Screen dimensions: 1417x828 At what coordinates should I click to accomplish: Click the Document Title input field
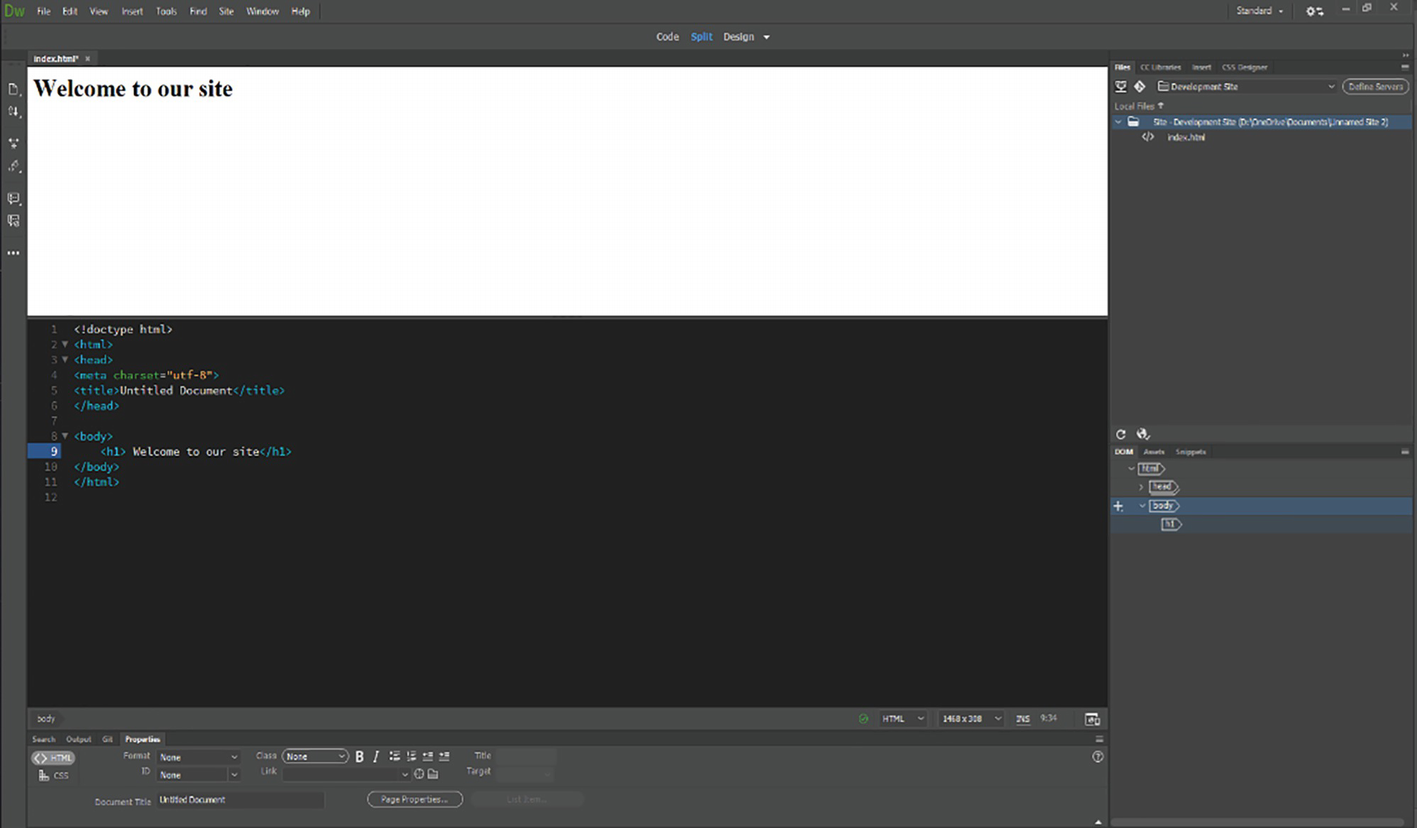(240, 800)
